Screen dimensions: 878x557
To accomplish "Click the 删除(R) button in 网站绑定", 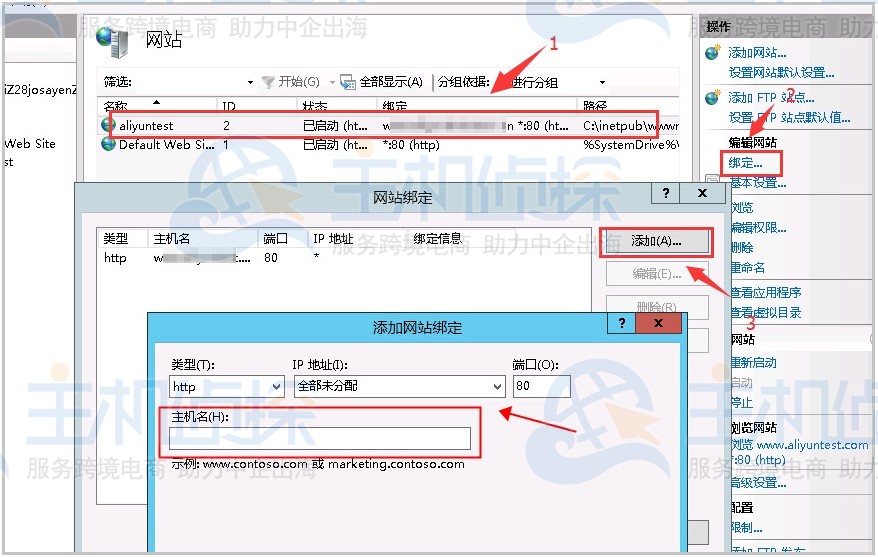I will coord(657,306).
